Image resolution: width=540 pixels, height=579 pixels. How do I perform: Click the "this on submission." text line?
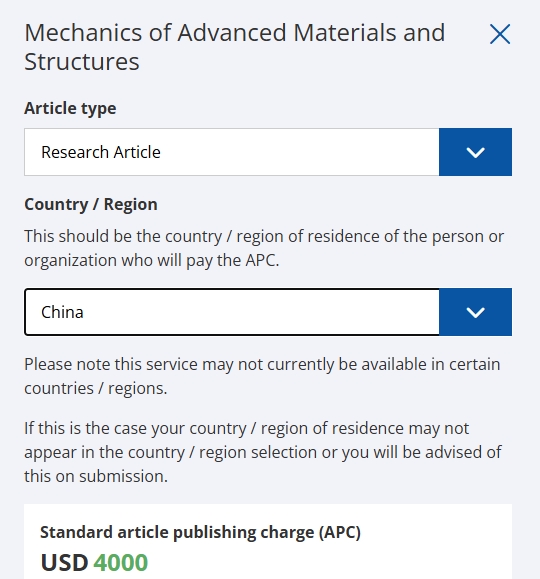tap(96, 476)
